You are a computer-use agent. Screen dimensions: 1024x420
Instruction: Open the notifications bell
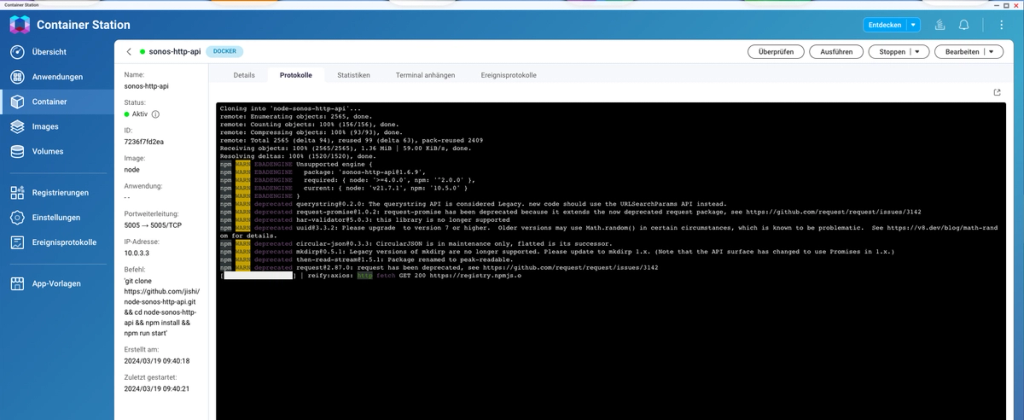(963, 25)
